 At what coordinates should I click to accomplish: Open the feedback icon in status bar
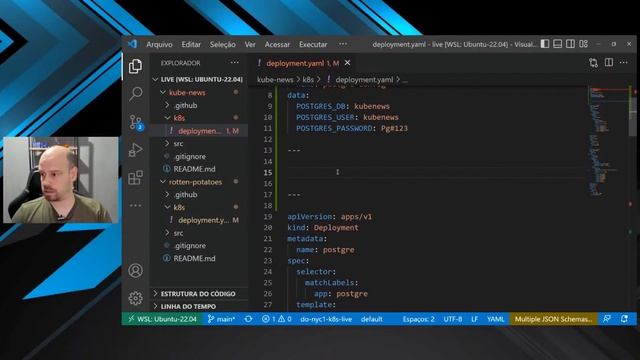pos(607,319)
